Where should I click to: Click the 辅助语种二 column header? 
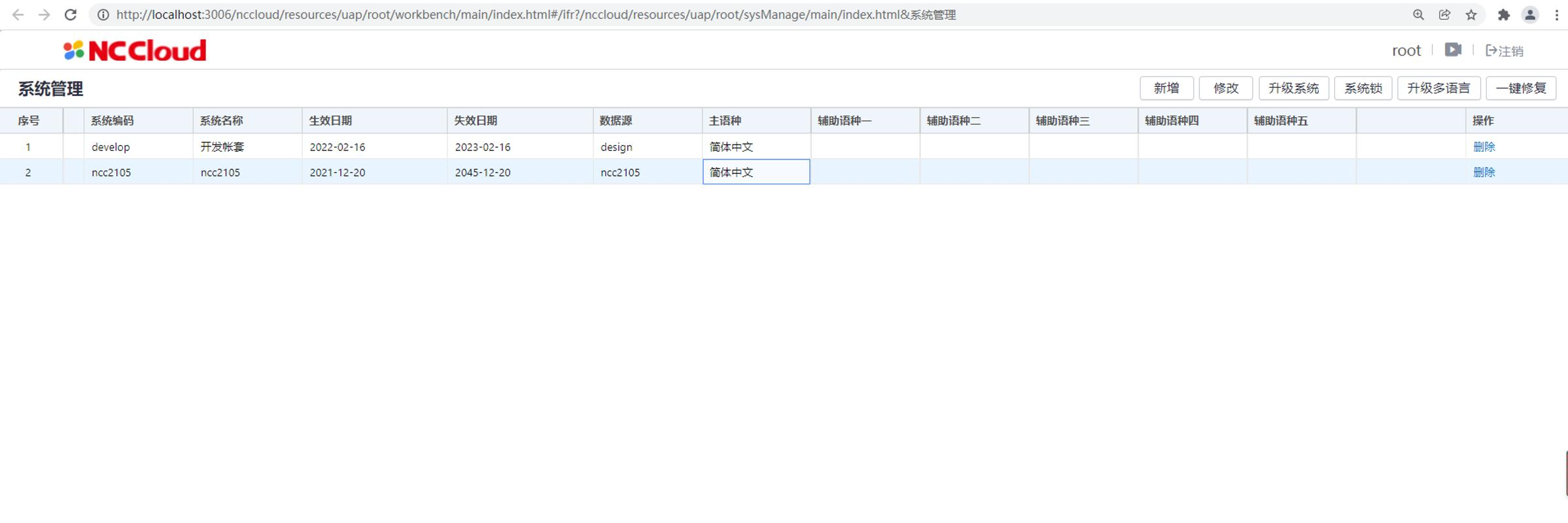click(975, 120)
